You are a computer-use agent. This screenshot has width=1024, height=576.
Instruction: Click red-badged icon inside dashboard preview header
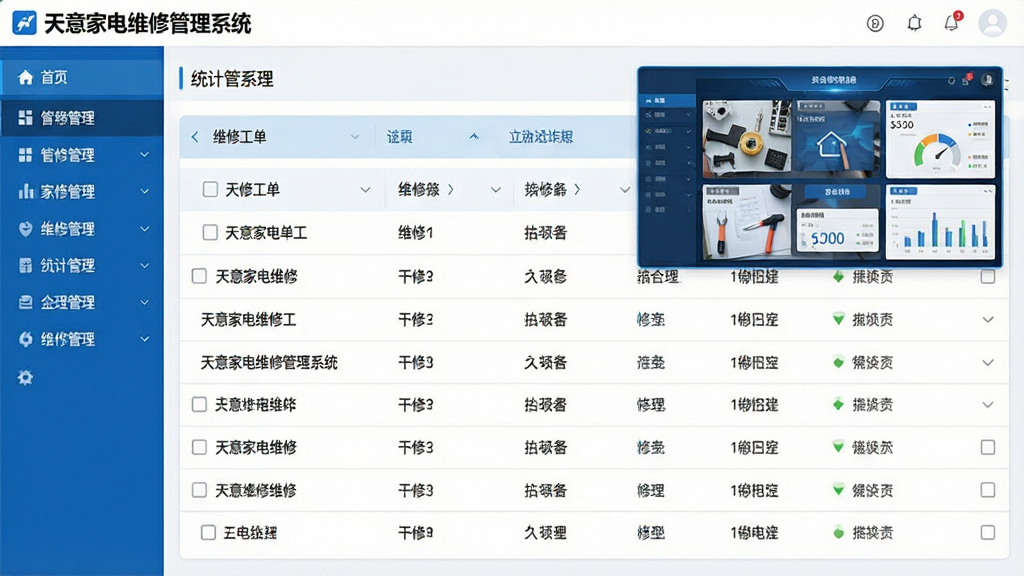(x=967, y=80)
